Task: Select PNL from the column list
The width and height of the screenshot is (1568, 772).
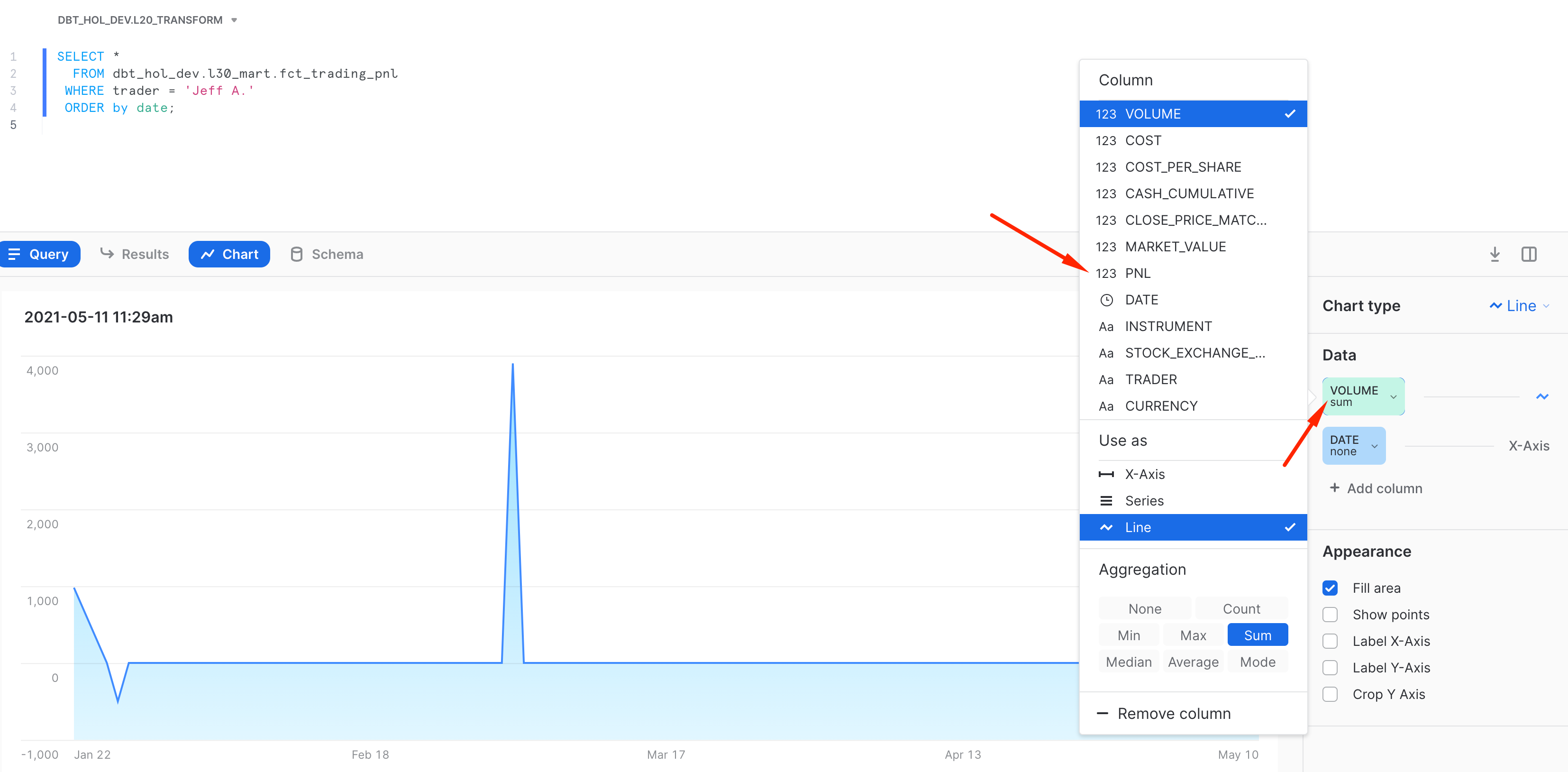Action: (x=1138, y=273)
